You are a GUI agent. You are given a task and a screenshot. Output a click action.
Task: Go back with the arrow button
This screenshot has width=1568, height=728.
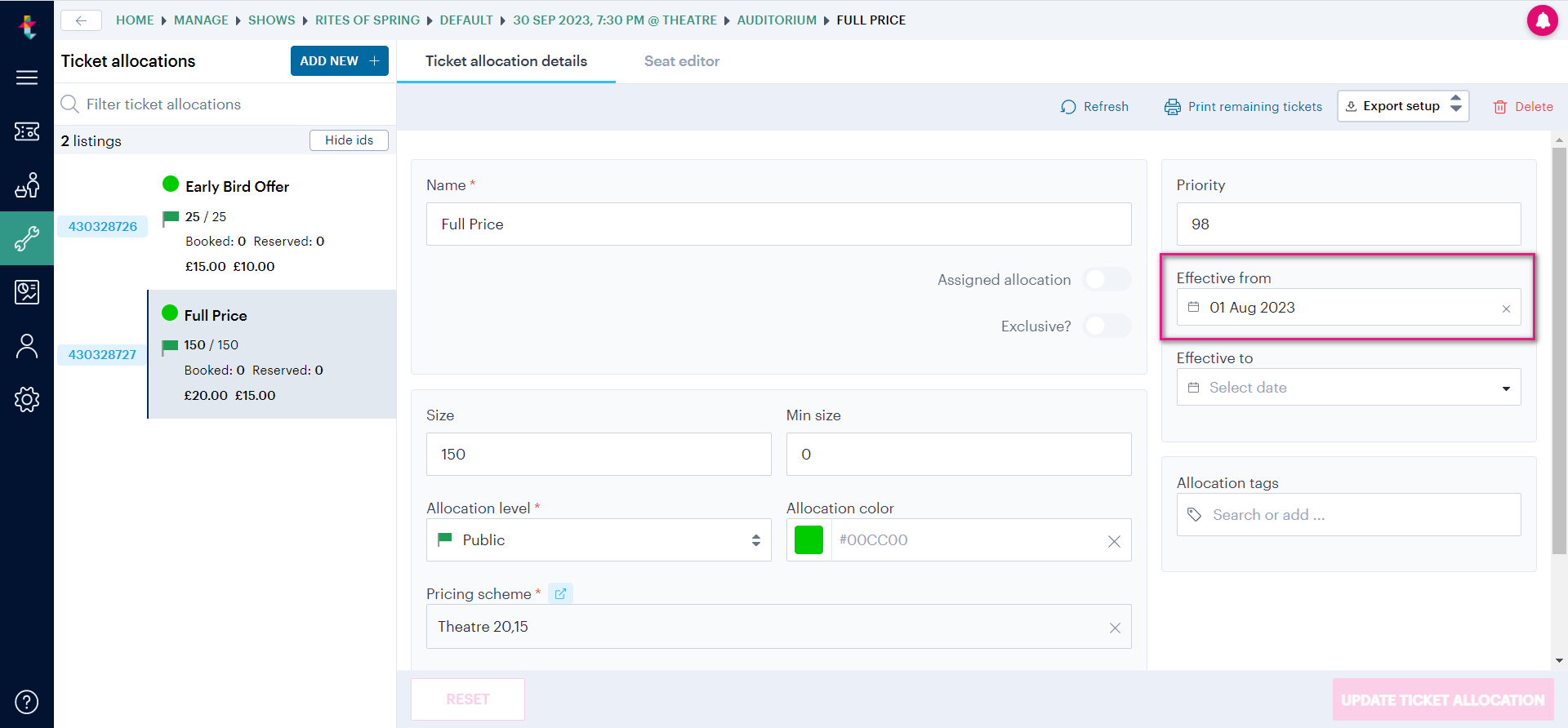(81, 20)
